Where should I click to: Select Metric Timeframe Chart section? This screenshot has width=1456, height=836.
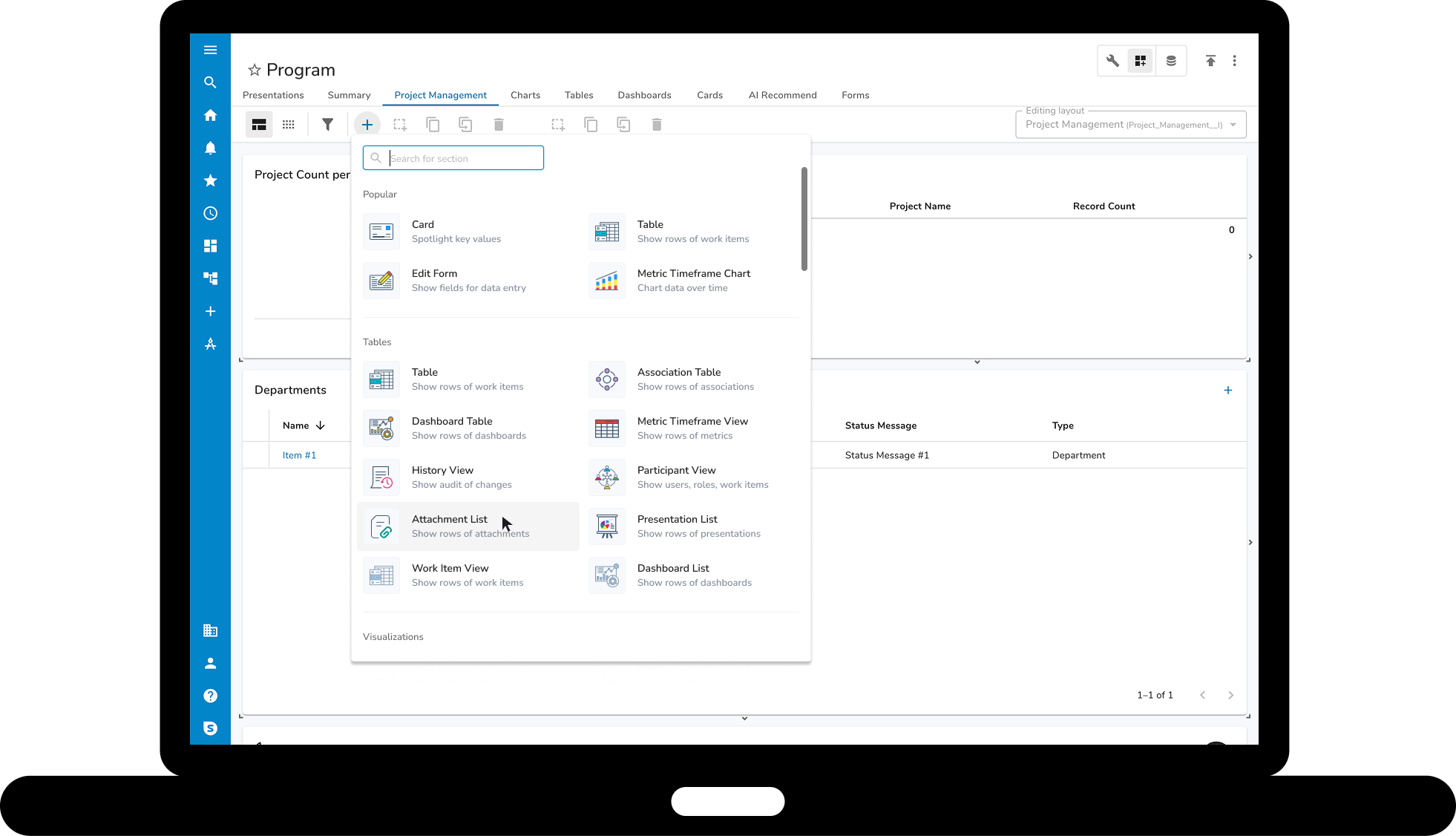coord(693,281)
